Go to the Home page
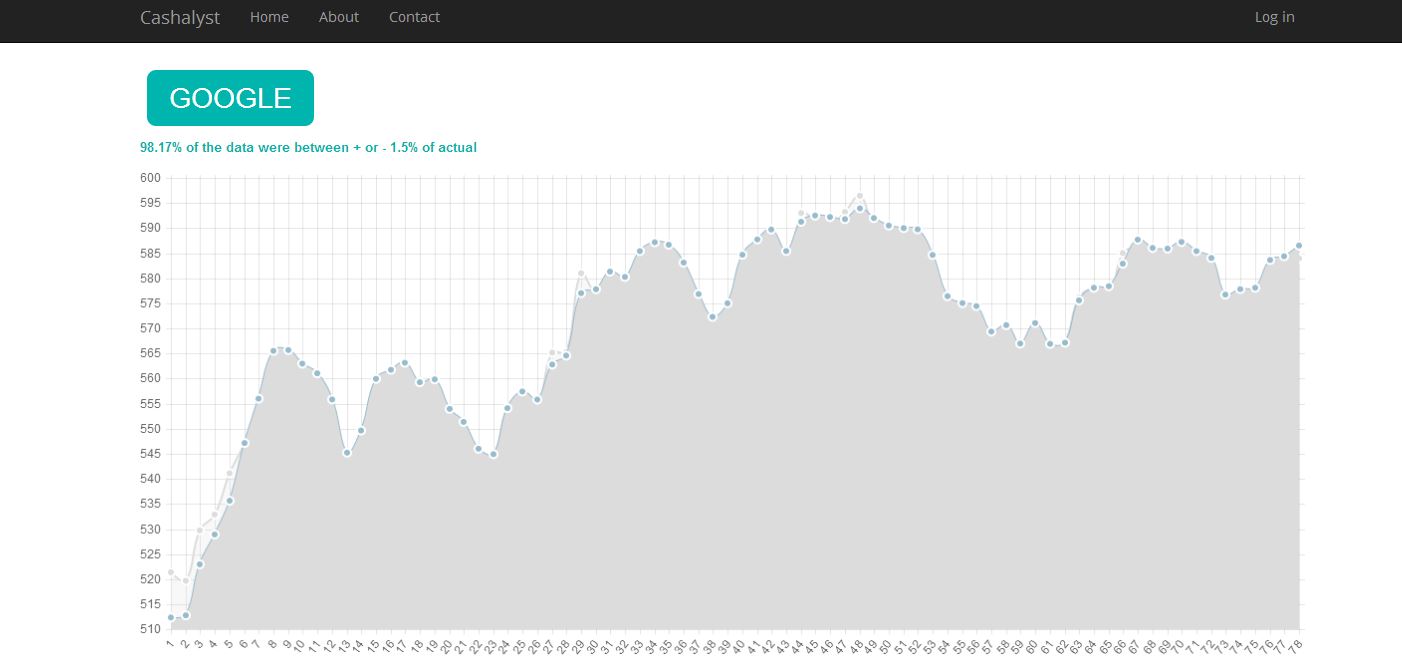Image resolution: width=1402 pixels, height=671 pixels. click(x=269, y=17)
